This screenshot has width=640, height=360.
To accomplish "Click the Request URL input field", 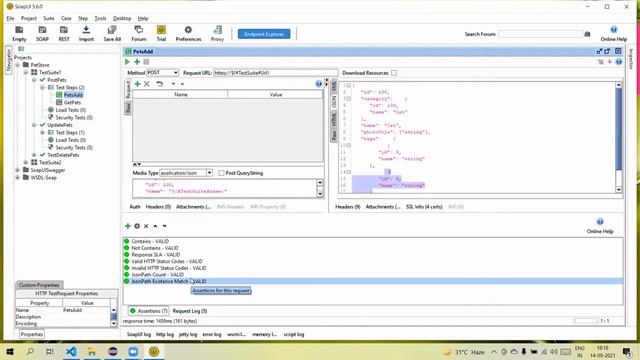I will [275, 73].
